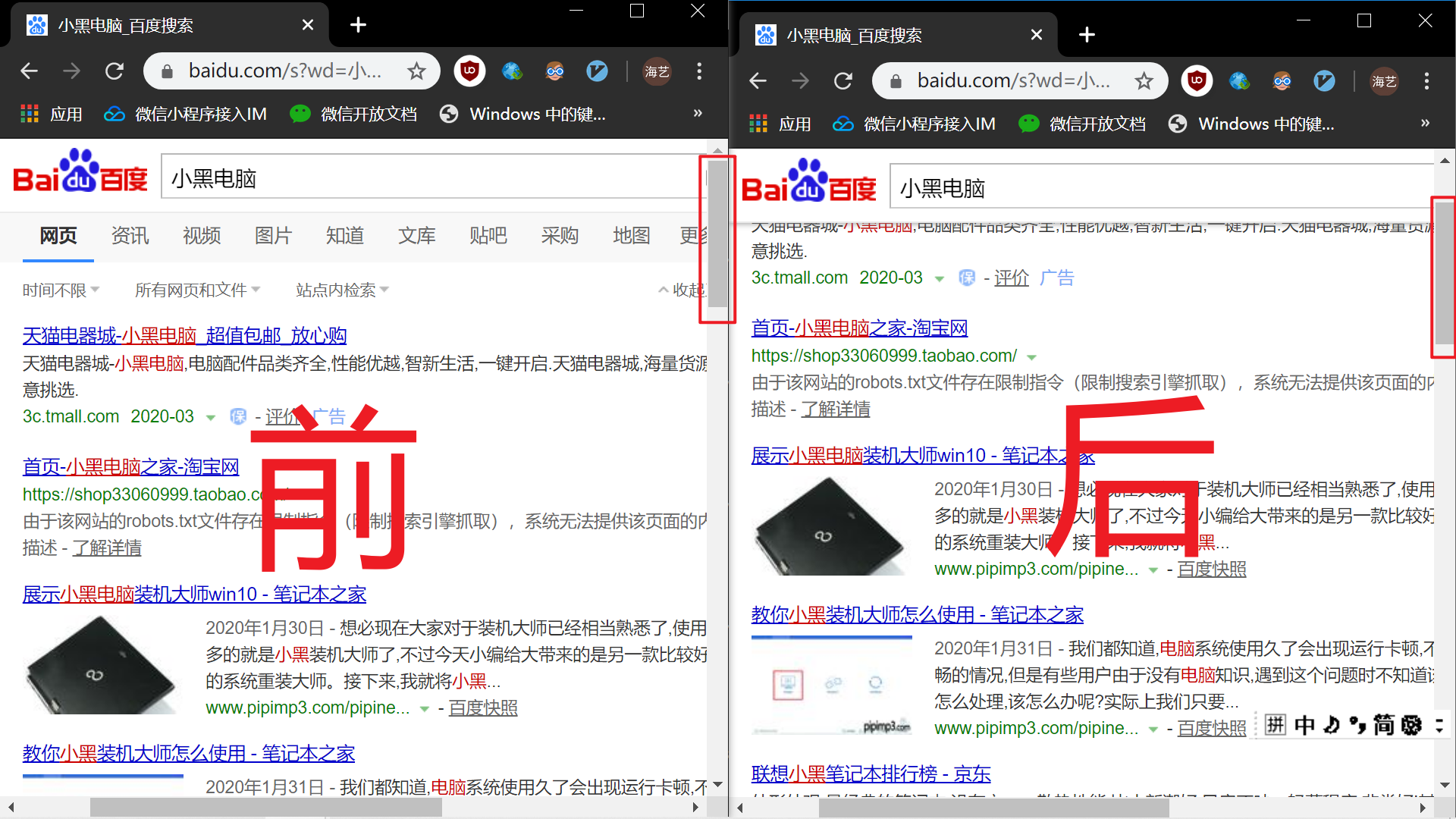1456x819 pixels.
Task: Switch to 资讯 search tab
Action: click(x=130, y=236)
